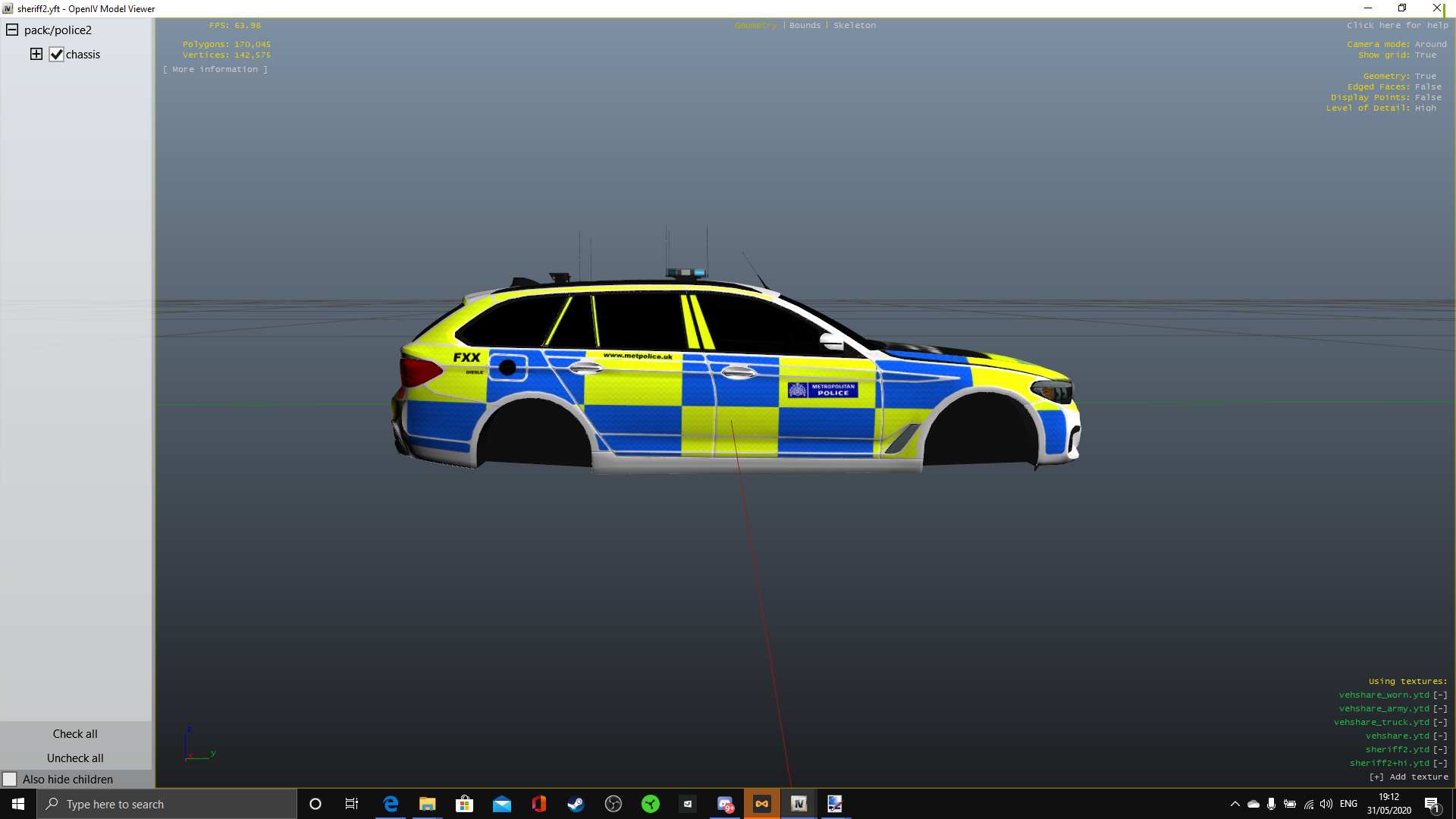Open OpenIV from the taskbar
The height and width of the screenshot is (819, 1456).
click(x=799, y=804)
